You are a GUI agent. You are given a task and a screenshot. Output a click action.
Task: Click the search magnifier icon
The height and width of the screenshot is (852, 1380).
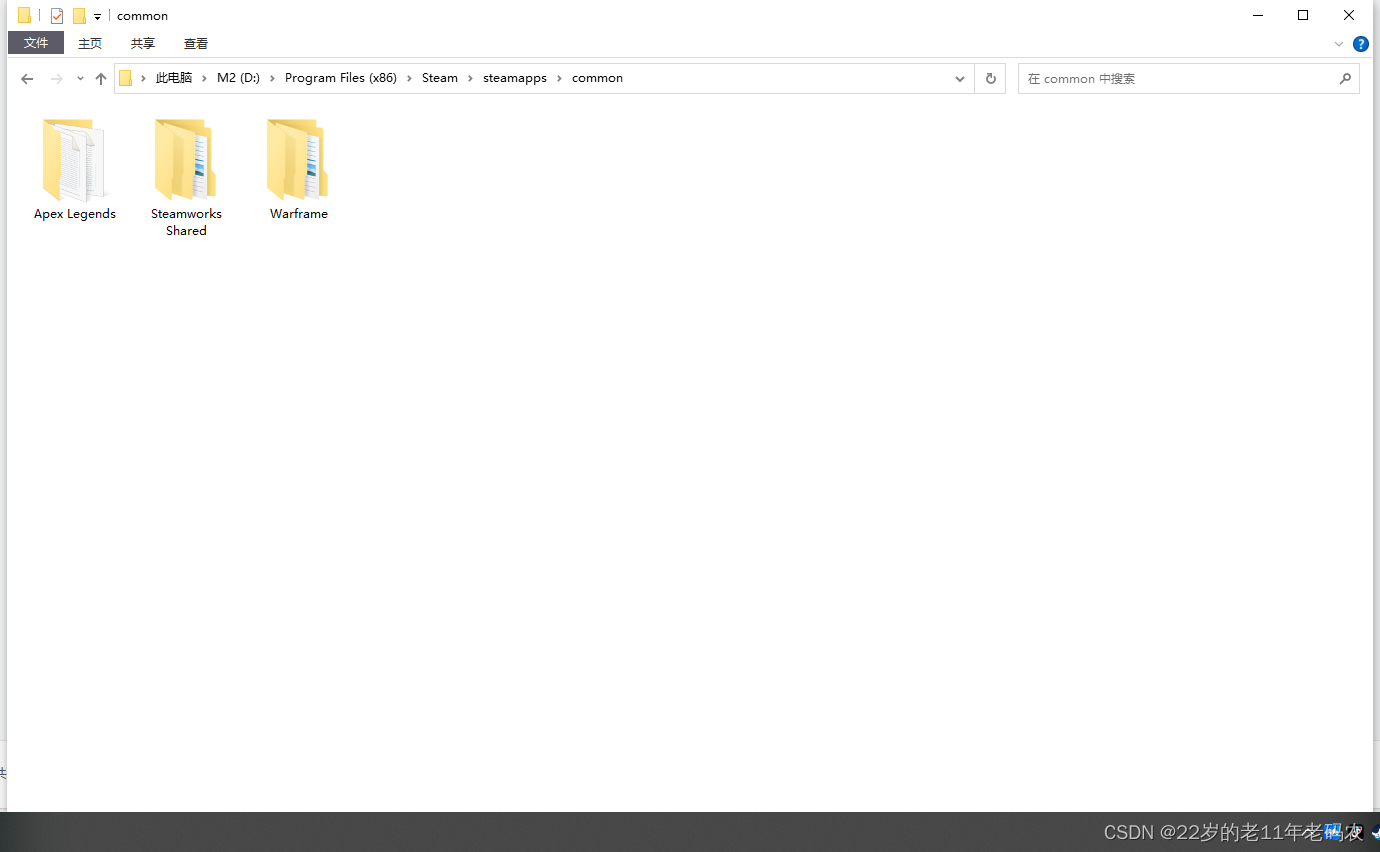1345,78
